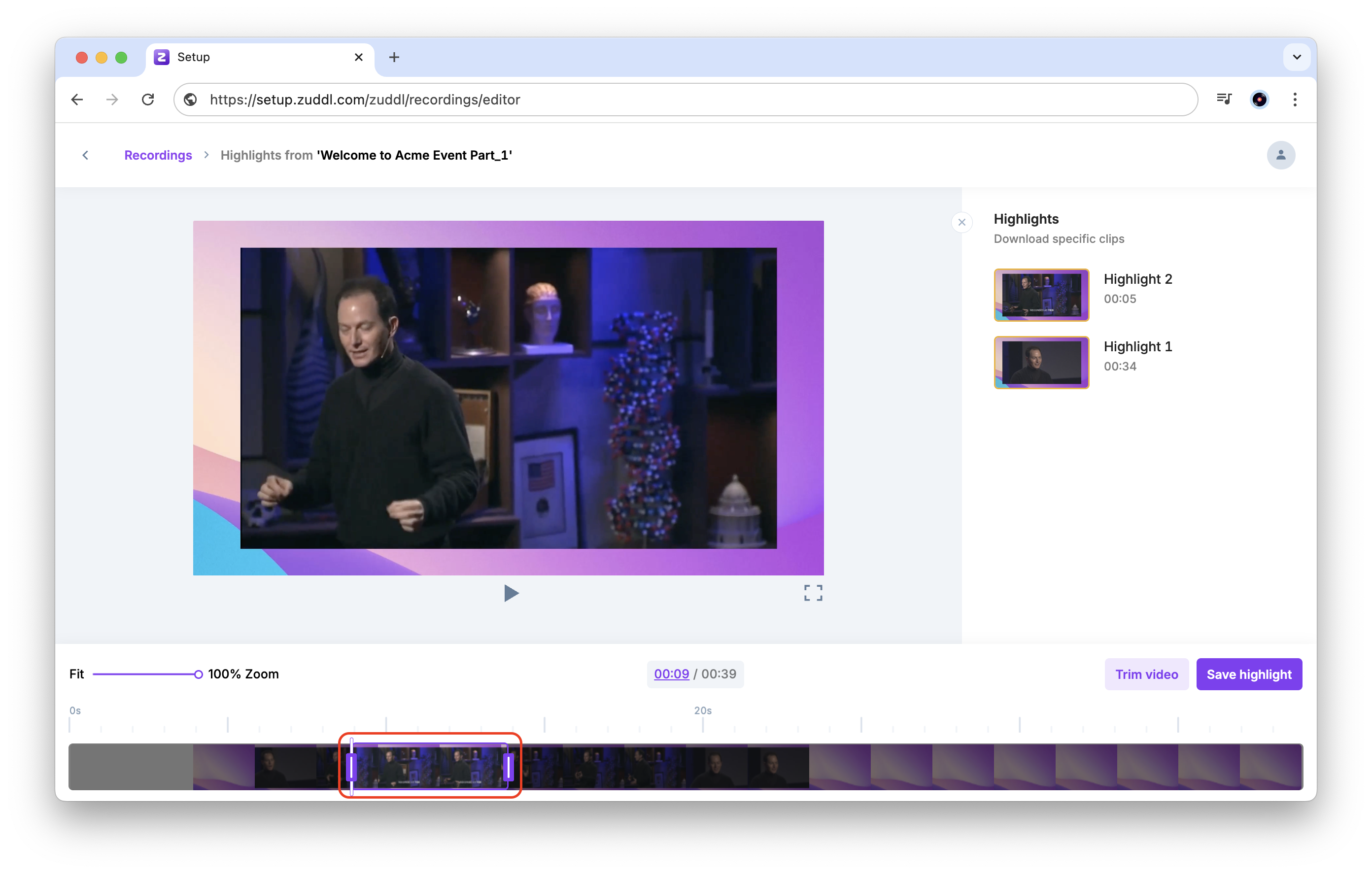The image size is (1372, 874).
Task: Click the timeline zoom slider handle
Action: tap(198, 674)
